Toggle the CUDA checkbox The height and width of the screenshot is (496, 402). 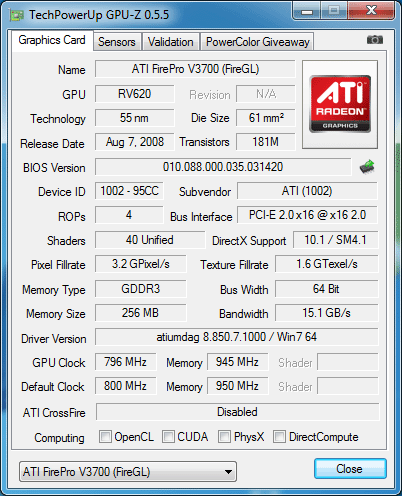coord(168,437)
